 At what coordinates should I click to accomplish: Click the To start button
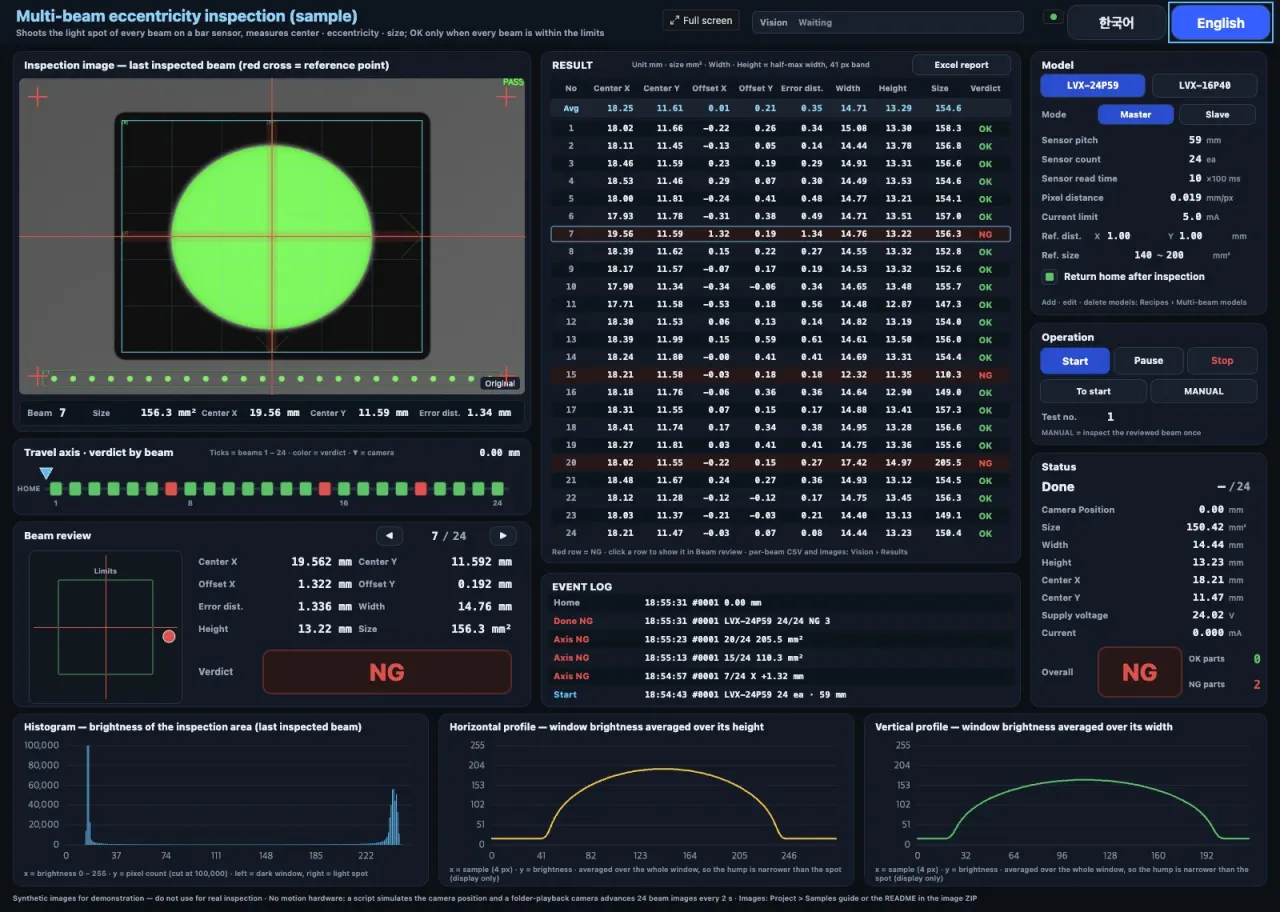(1093, 391)
